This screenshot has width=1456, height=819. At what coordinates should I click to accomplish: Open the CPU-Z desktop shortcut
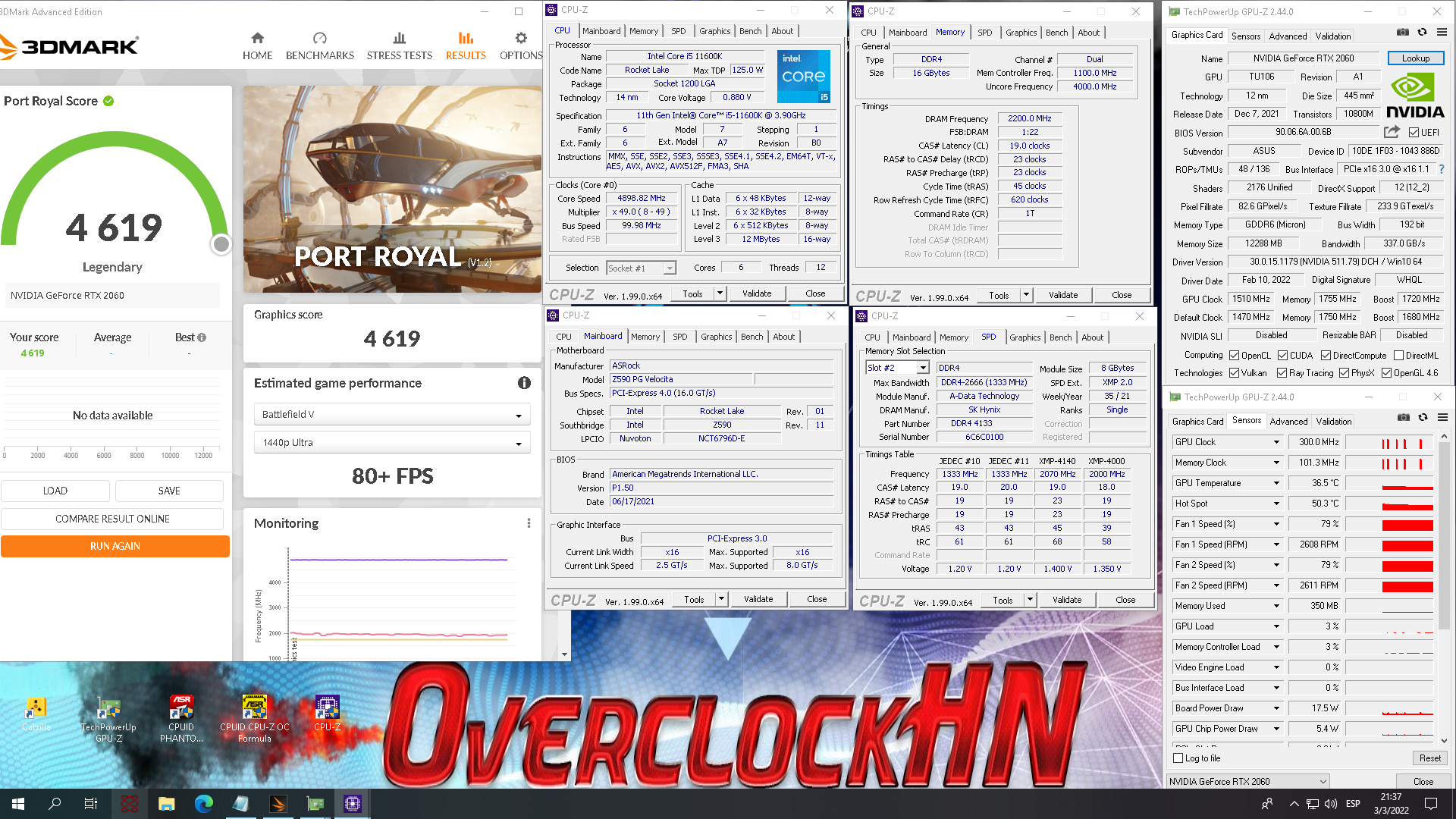[x=327, y=714]
